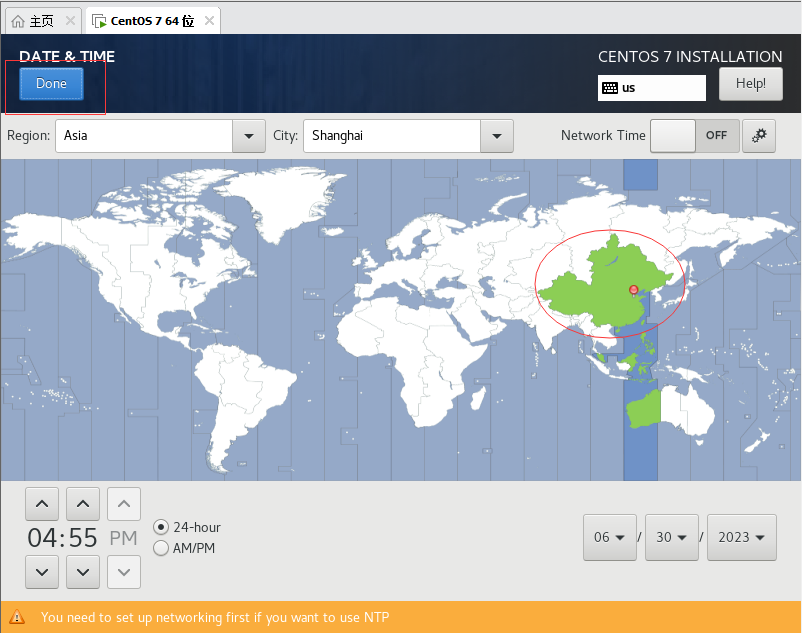The width and height of the screenshot is (802, 633).
Task: Click the warning triangle icon in the banner
Action: [17, 617]
